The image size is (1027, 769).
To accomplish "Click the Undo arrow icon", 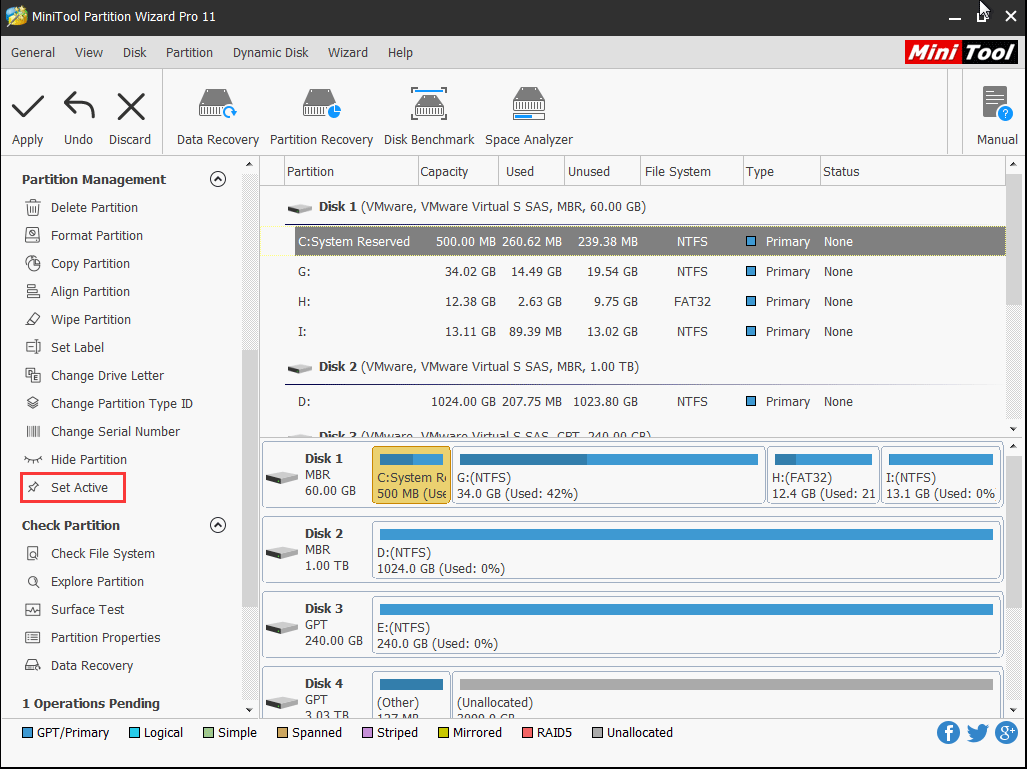I will 79,106.
